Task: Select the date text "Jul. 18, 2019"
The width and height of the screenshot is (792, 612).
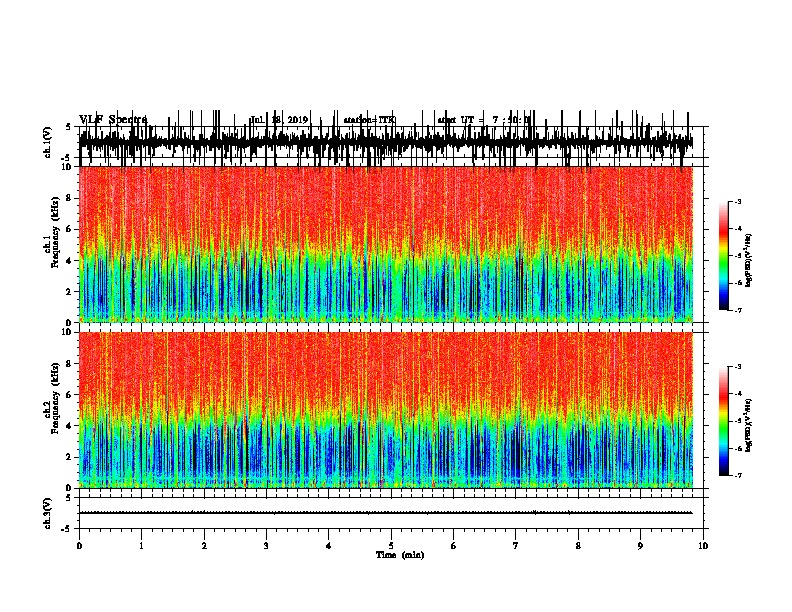Action: (279, 120)
